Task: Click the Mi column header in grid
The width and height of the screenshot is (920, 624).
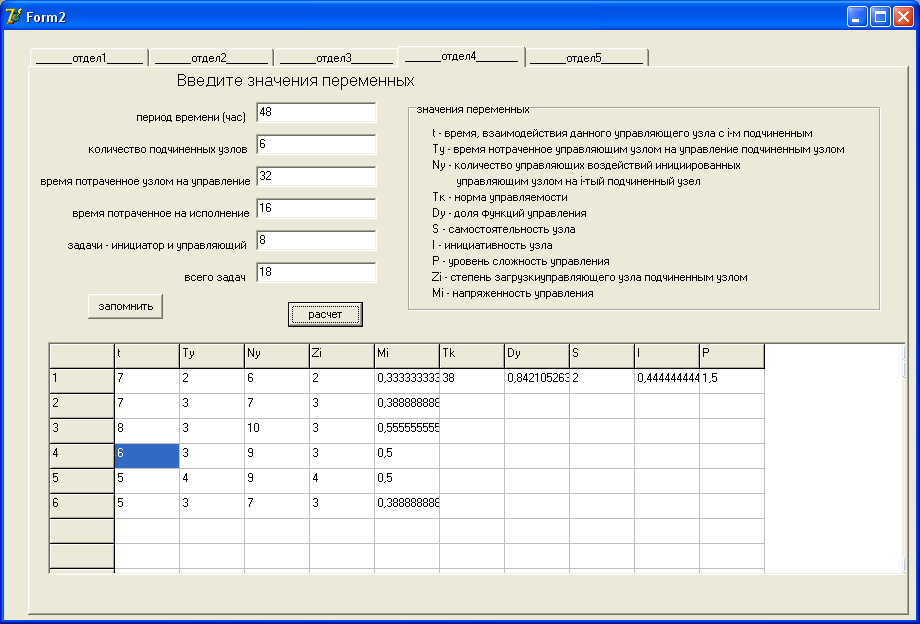Action: click(x=406, y=355)
